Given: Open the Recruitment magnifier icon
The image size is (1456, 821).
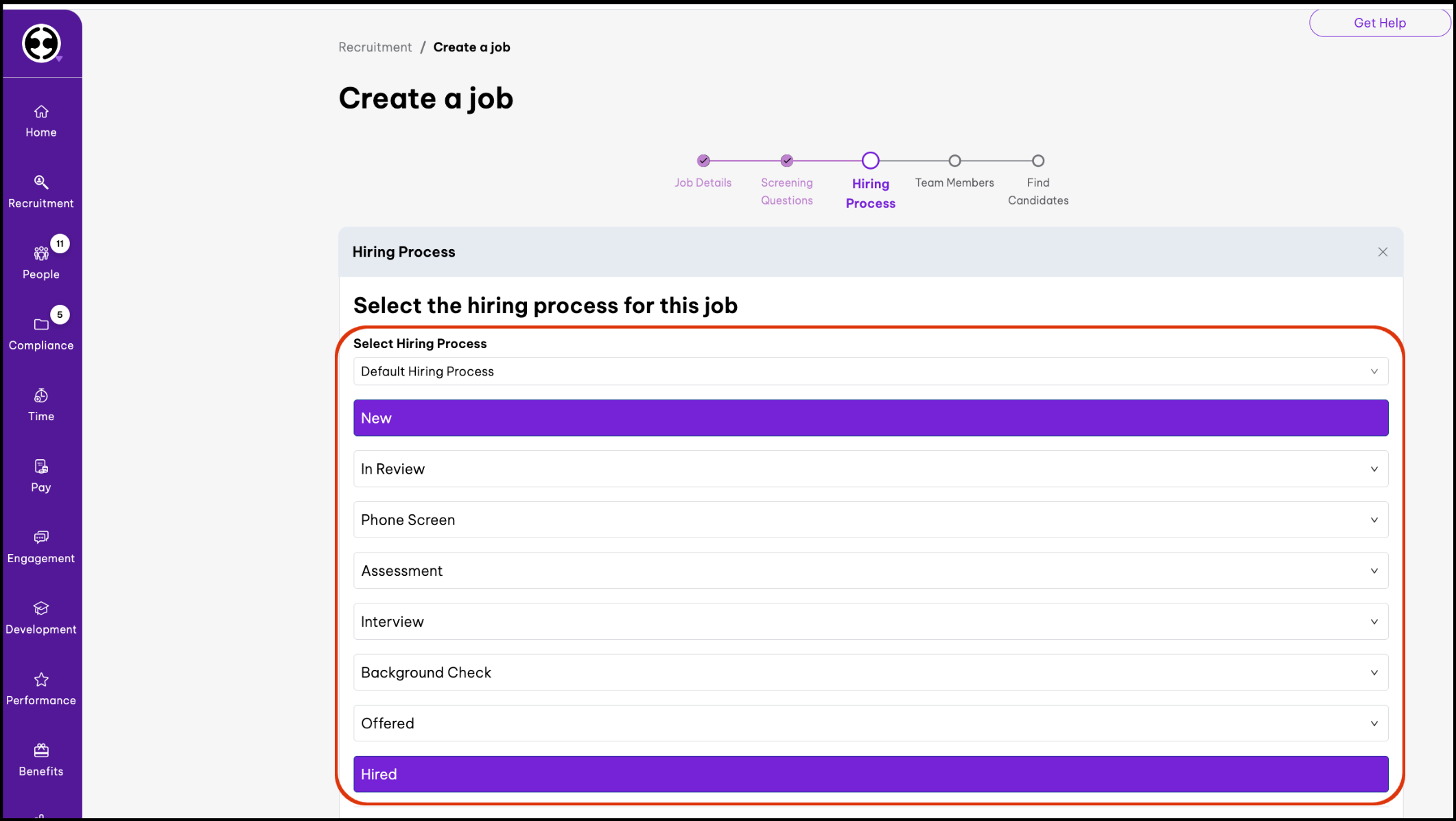Looking at the screenshot, I should [x=41, y=183].
